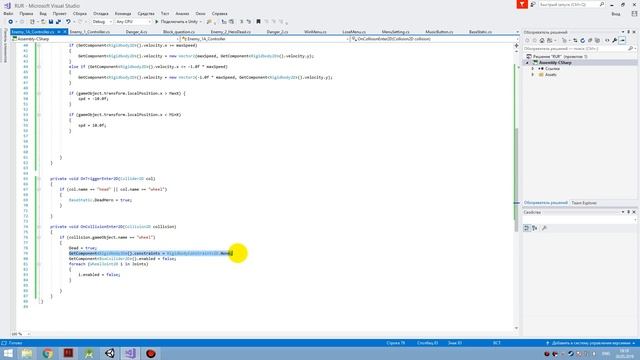Expand the Assets folder node
Image resolution: width=640 pixels, height=360 pixels.
pyautogui.click(x=533, y=75)
